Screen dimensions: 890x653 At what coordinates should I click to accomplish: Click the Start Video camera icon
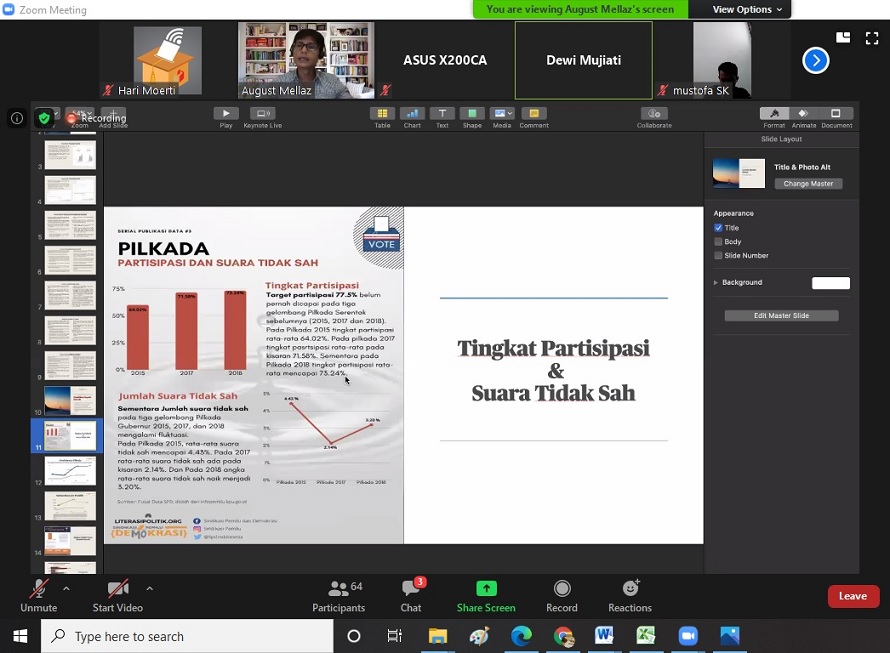point(117,589)
